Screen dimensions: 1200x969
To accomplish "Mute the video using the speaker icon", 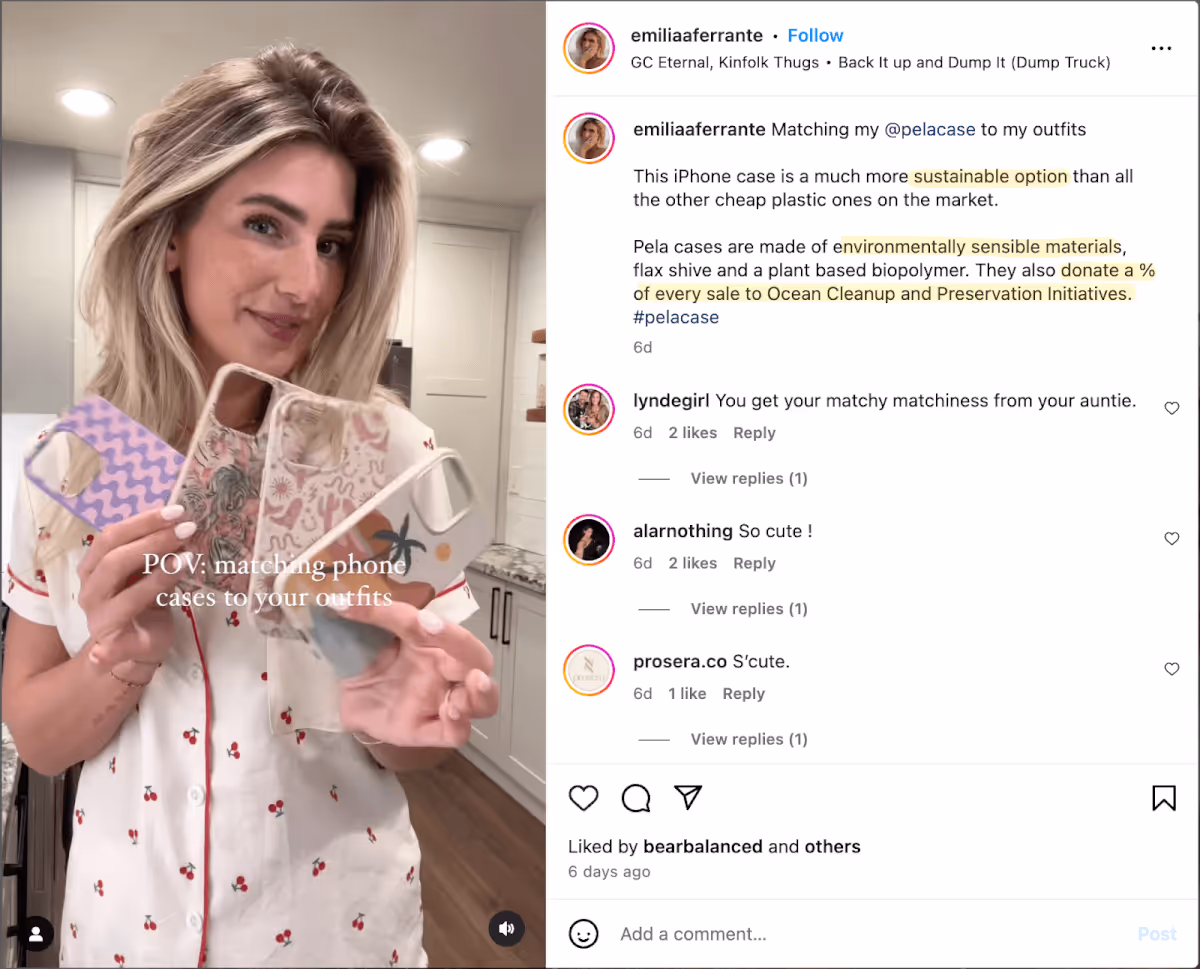I will [506, 929].
